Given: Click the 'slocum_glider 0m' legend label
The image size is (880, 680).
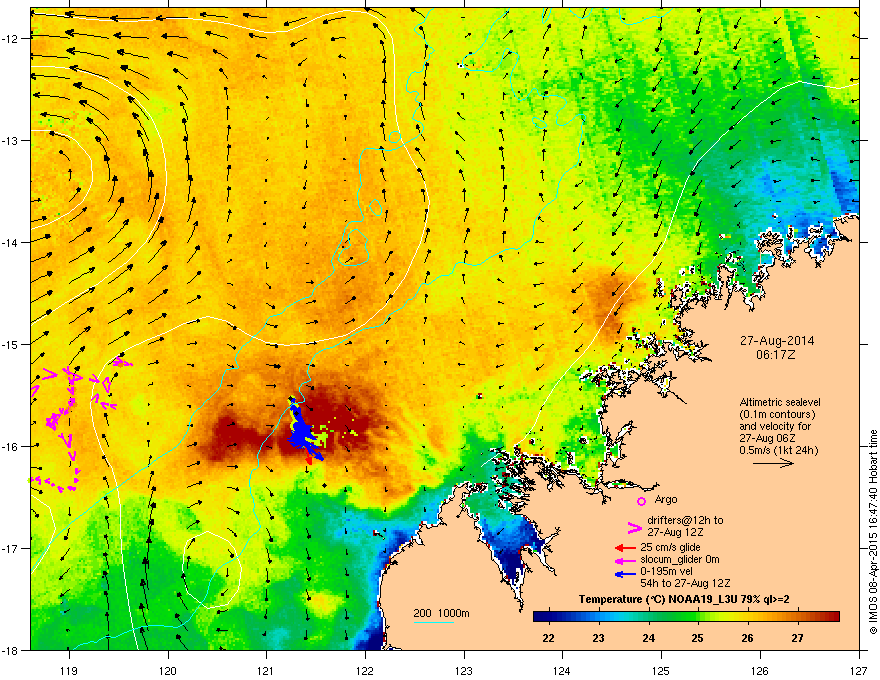Looking at the screenshot, I should tap(680, 559).
